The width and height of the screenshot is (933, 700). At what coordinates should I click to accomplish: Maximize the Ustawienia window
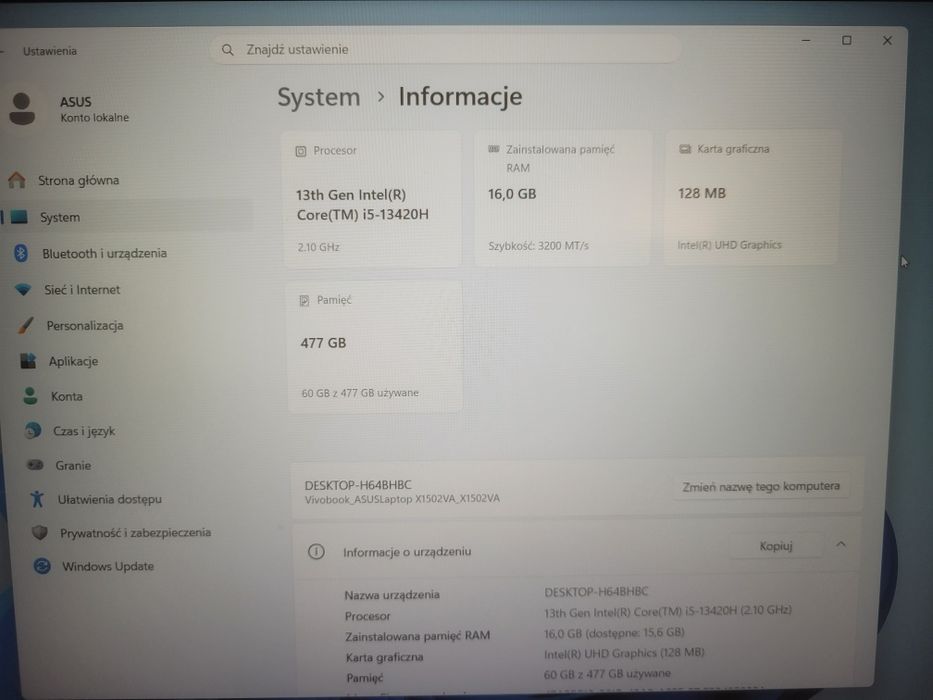(x=847, y=40)
